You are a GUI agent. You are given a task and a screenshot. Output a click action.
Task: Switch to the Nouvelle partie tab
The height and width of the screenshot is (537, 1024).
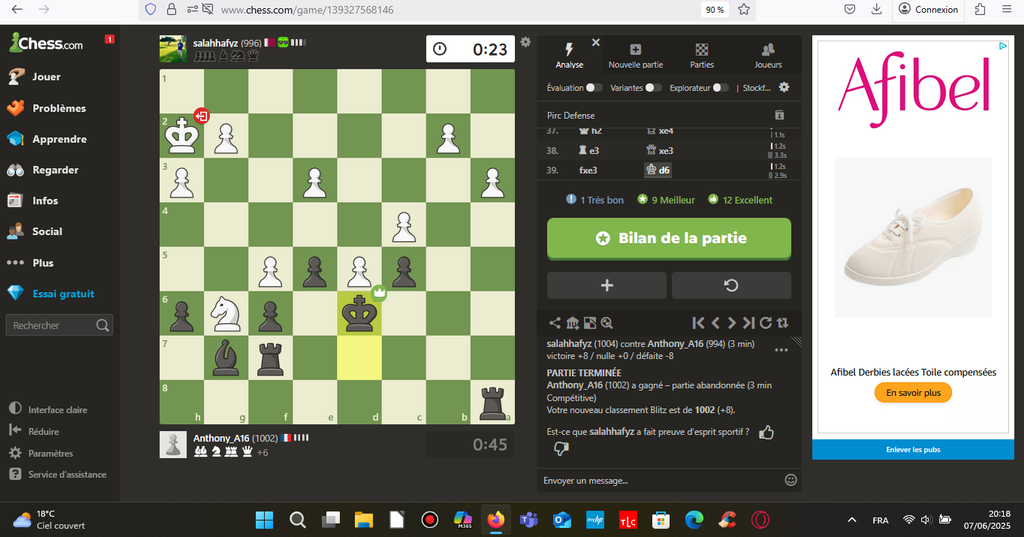tap(636, 56)
